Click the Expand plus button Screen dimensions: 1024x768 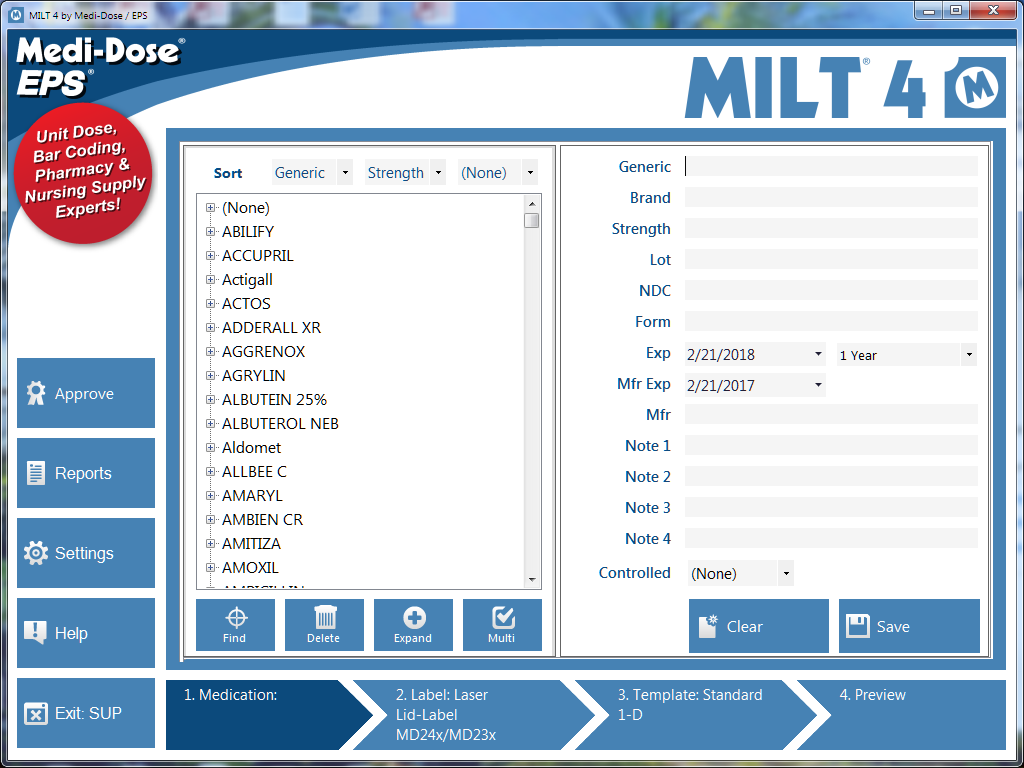click(413, 625)
